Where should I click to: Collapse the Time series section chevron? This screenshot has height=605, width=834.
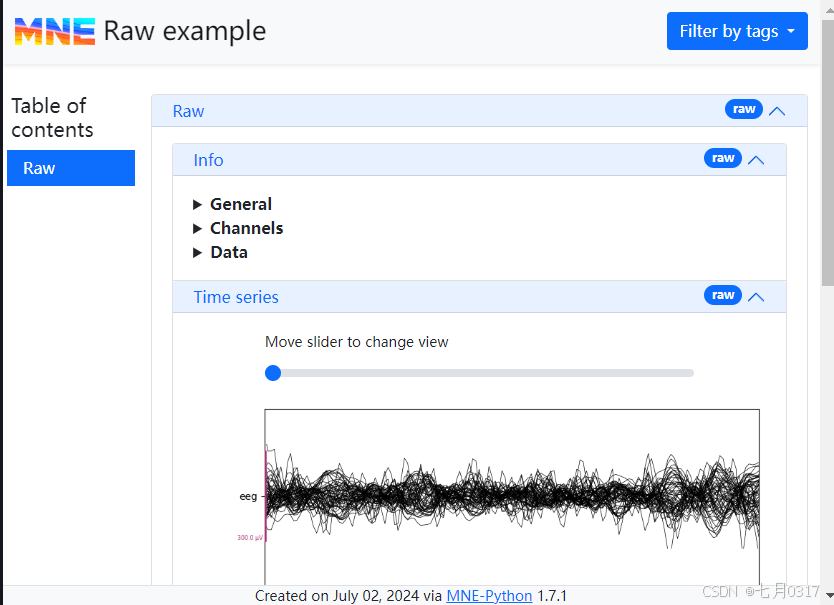point(756,297)
